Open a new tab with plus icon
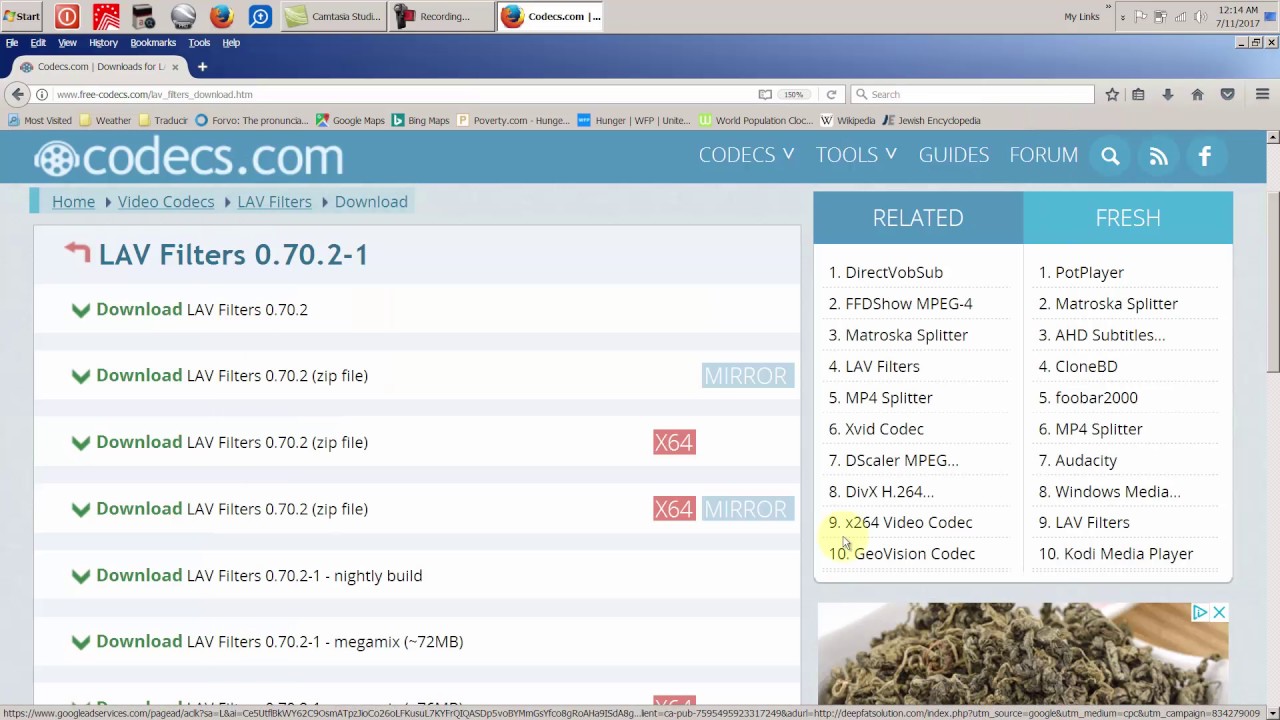Image resolution: width=1280 pixels, height=720 pixels. [202, 66]
